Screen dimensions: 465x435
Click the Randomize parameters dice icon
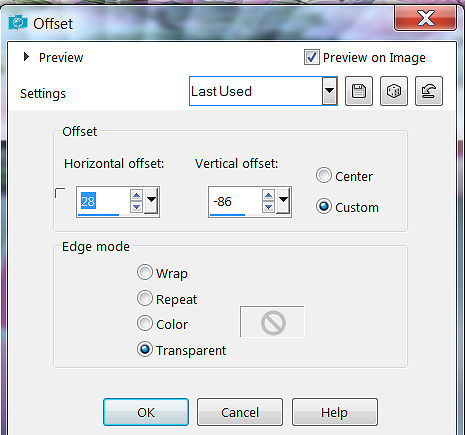(394, 91)
